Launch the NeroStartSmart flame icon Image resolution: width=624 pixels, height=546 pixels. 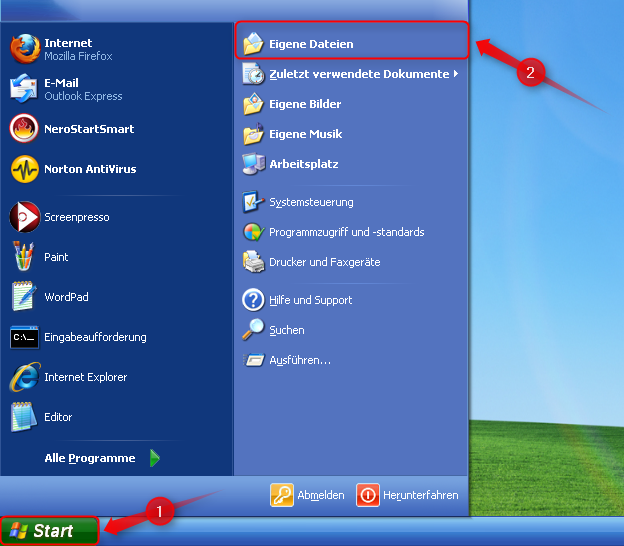(x=25, y=129)
